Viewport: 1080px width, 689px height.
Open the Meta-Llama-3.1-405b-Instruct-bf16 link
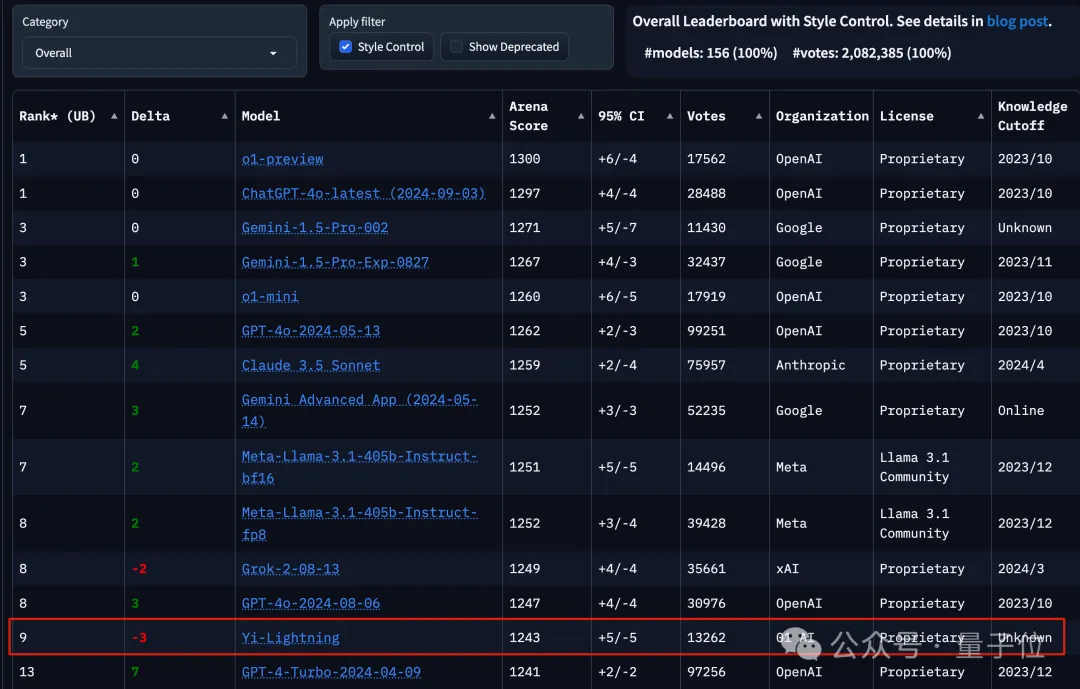tap(359, 467)
